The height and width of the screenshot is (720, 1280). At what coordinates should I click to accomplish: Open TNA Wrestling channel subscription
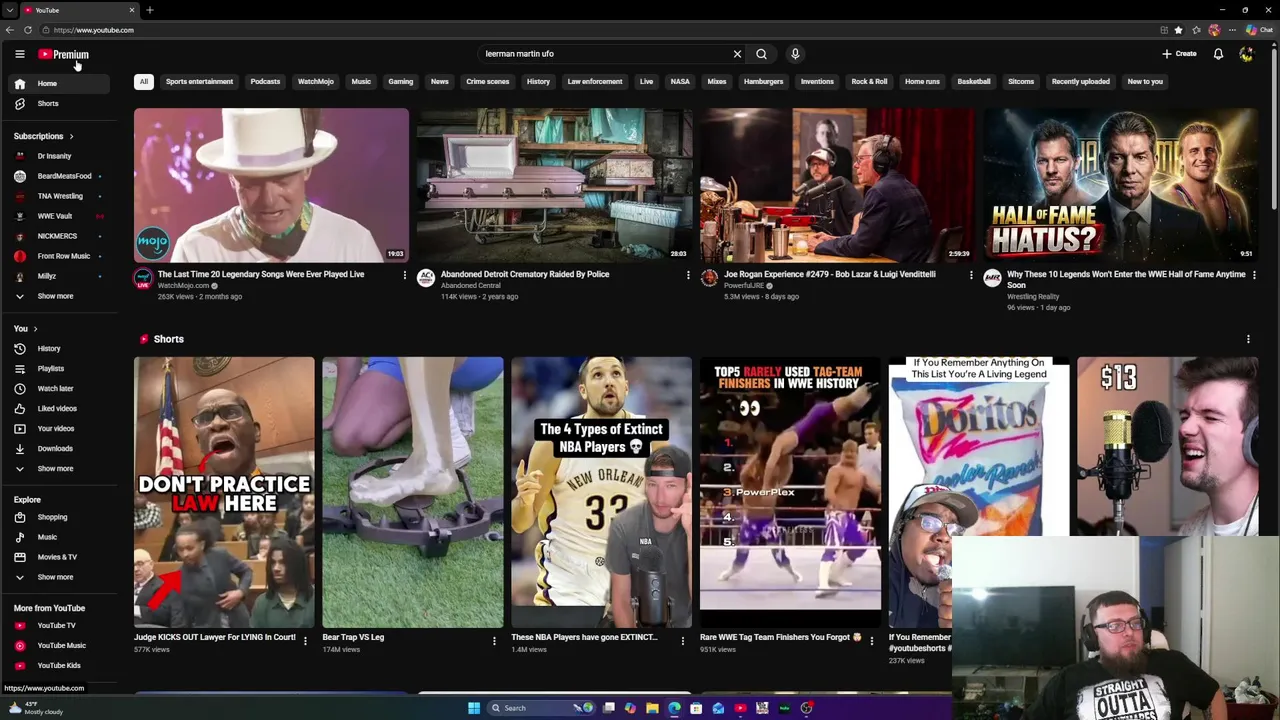pyautogui.click(x=58, y=196)
